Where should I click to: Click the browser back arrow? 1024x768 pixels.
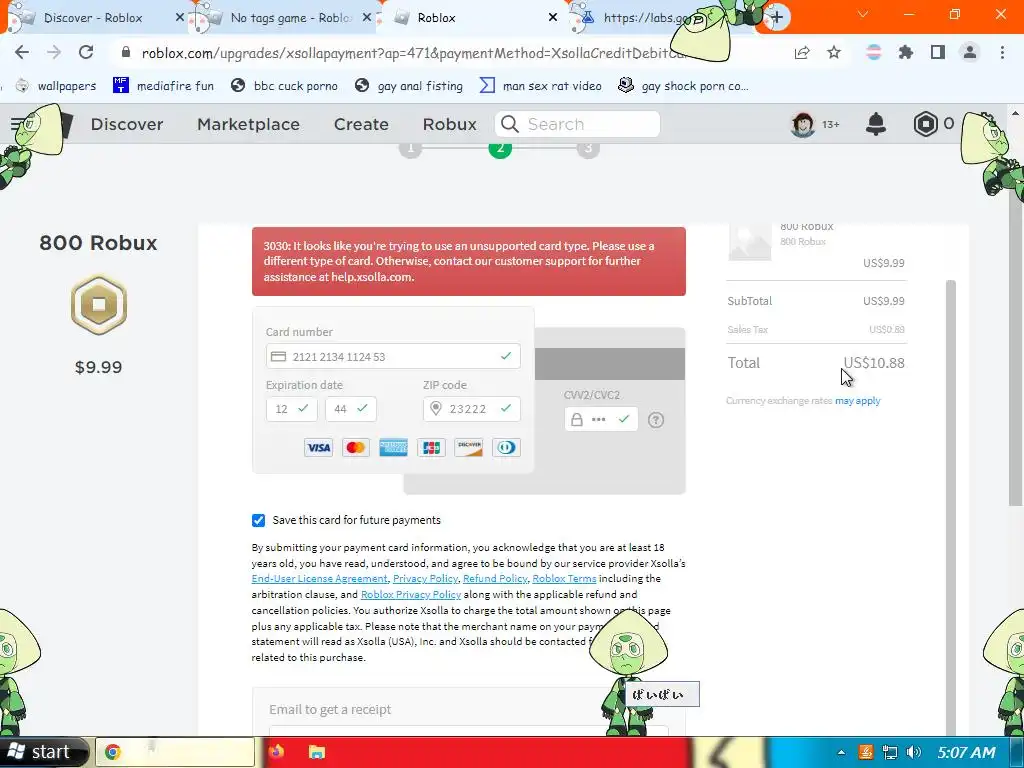click(22, 52)
